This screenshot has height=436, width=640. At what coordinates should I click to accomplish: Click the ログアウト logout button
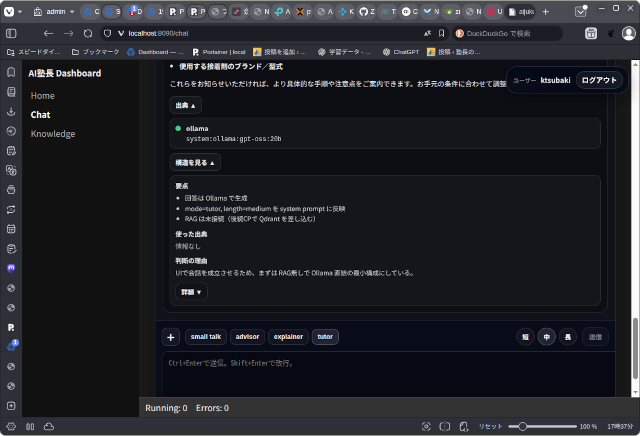(x=600, y=80)
